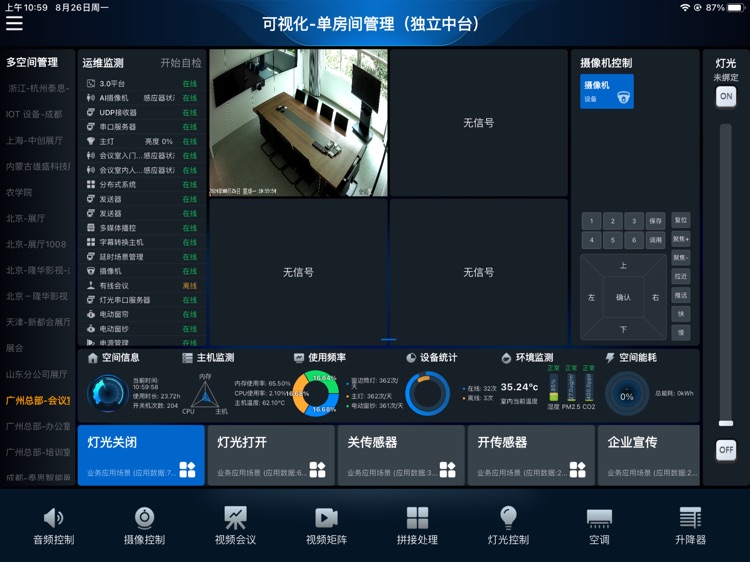Click the grid icon in the 分布式系统 row
Image resolution: width=750 pixels, height=562 pixels.
pyautogui.click(x=90, y=184)
